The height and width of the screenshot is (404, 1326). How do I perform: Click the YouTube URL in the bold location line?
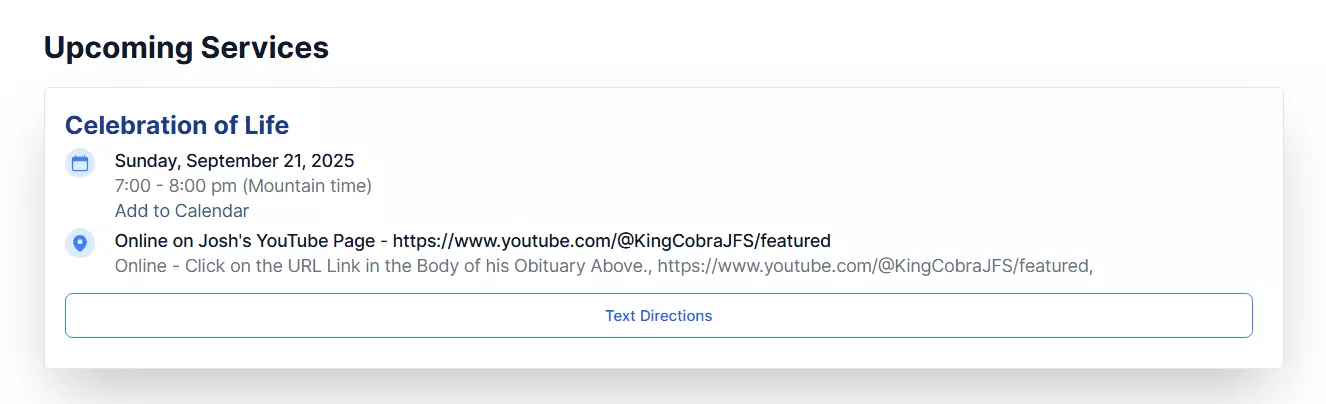coord(612,241)
